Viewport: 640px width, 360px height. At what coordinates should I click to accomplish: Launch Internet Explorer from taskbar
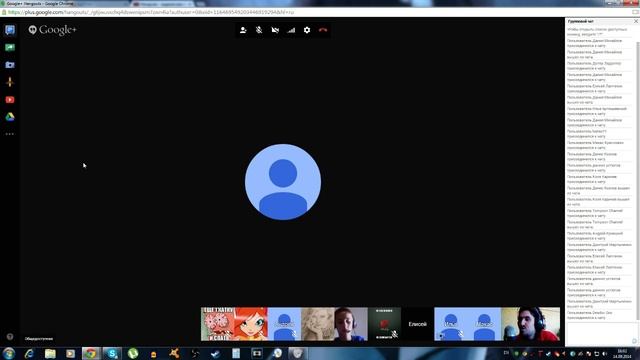click(x=29, y=353)
